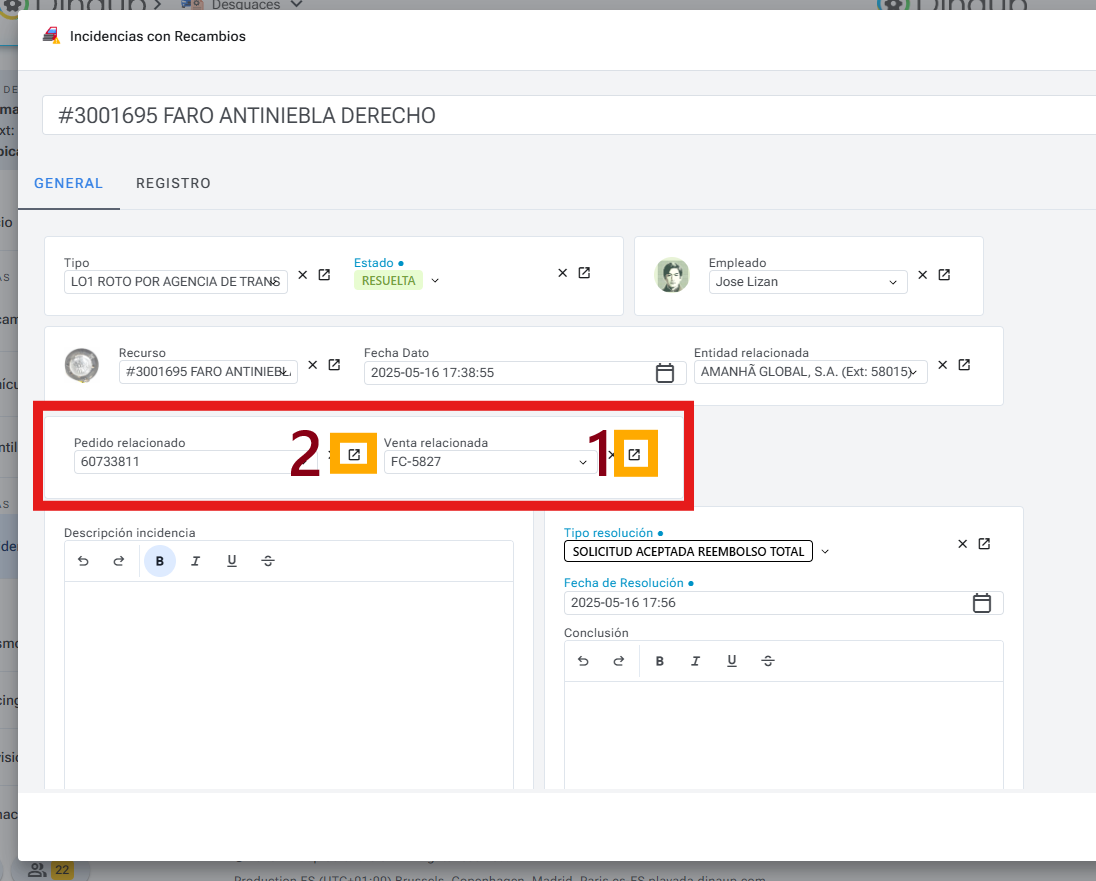
Task: Switch to the REGISTRO tab
Action: point(173,183)
